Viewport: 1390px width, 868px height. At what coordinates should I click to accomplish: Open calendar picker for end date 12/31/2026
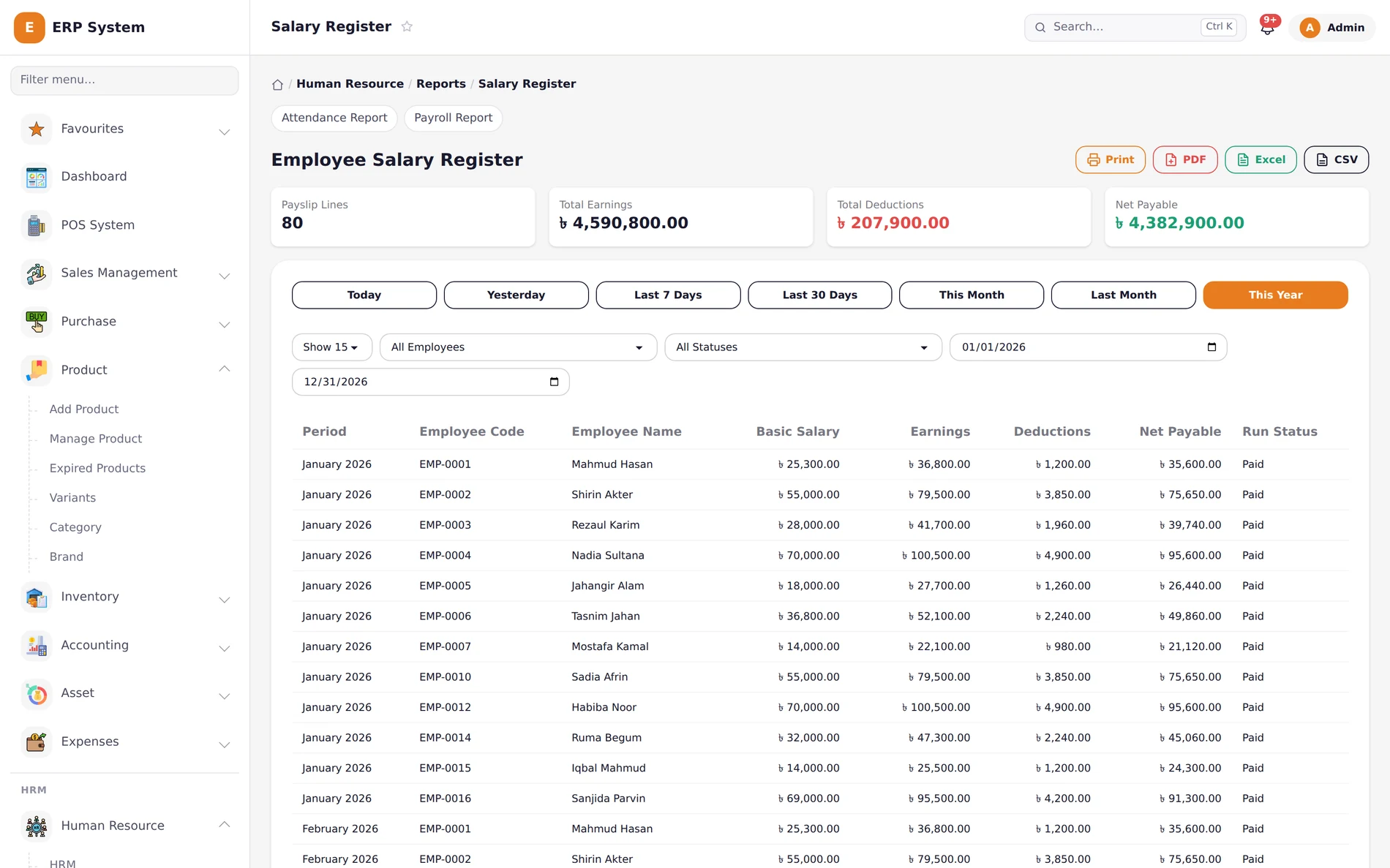(554, 382)
